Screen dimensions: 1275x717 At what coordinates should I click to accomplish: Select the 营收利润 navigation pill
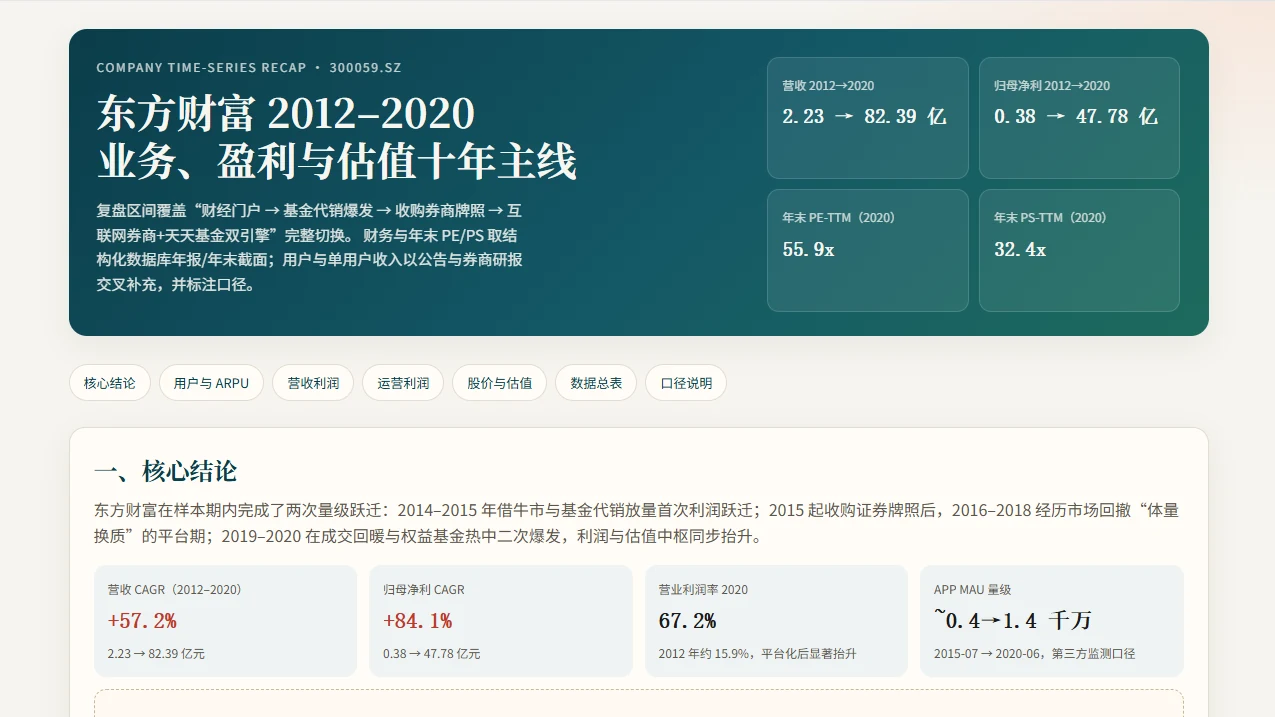point(313,383)
